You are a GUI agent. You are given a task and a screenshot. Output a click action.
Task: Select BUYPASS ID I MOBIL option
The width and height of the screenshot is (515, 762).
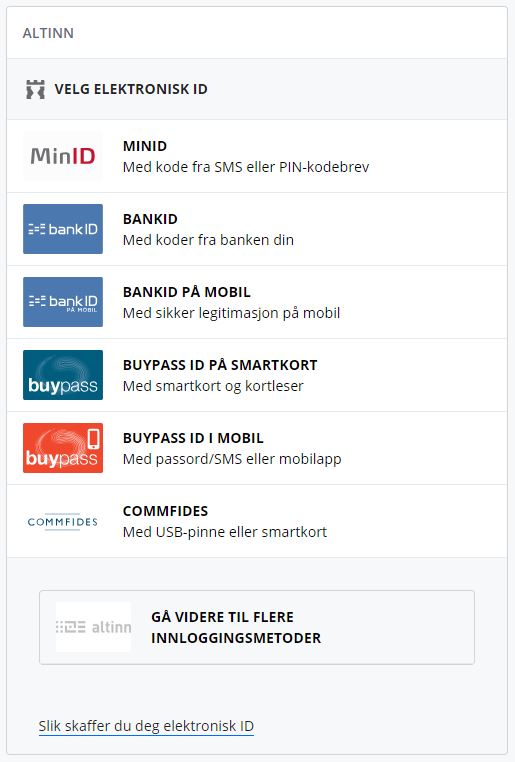(x=257, y=448)
